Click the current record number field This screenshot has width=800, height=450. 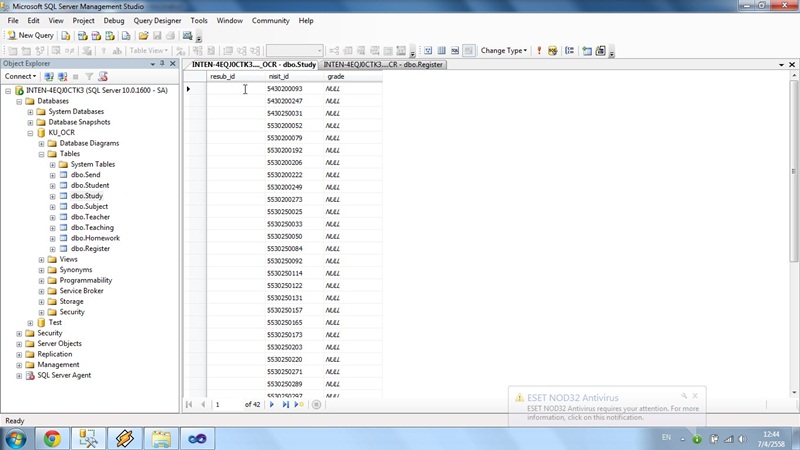click(x=226, y=404)
